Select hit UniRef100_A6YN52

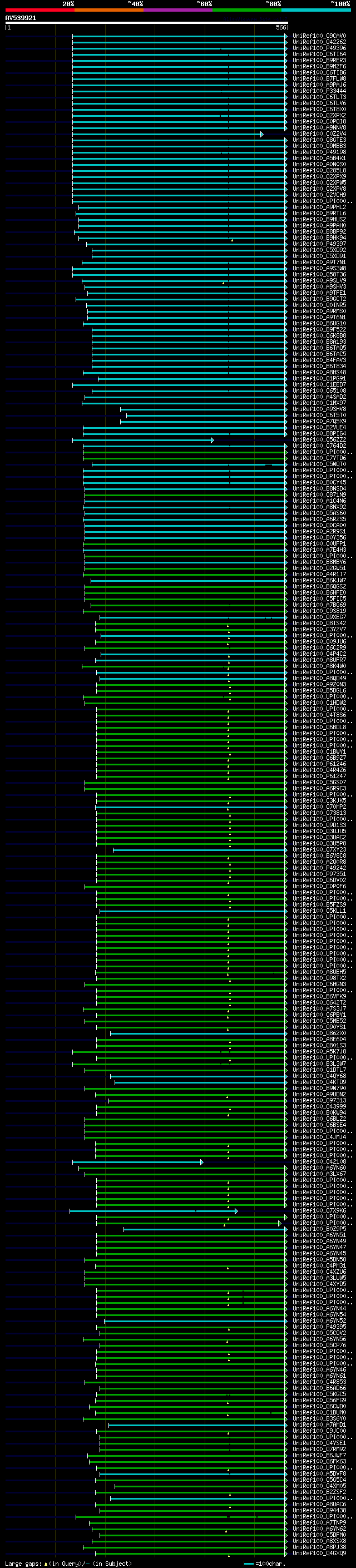coord(319,1321)
